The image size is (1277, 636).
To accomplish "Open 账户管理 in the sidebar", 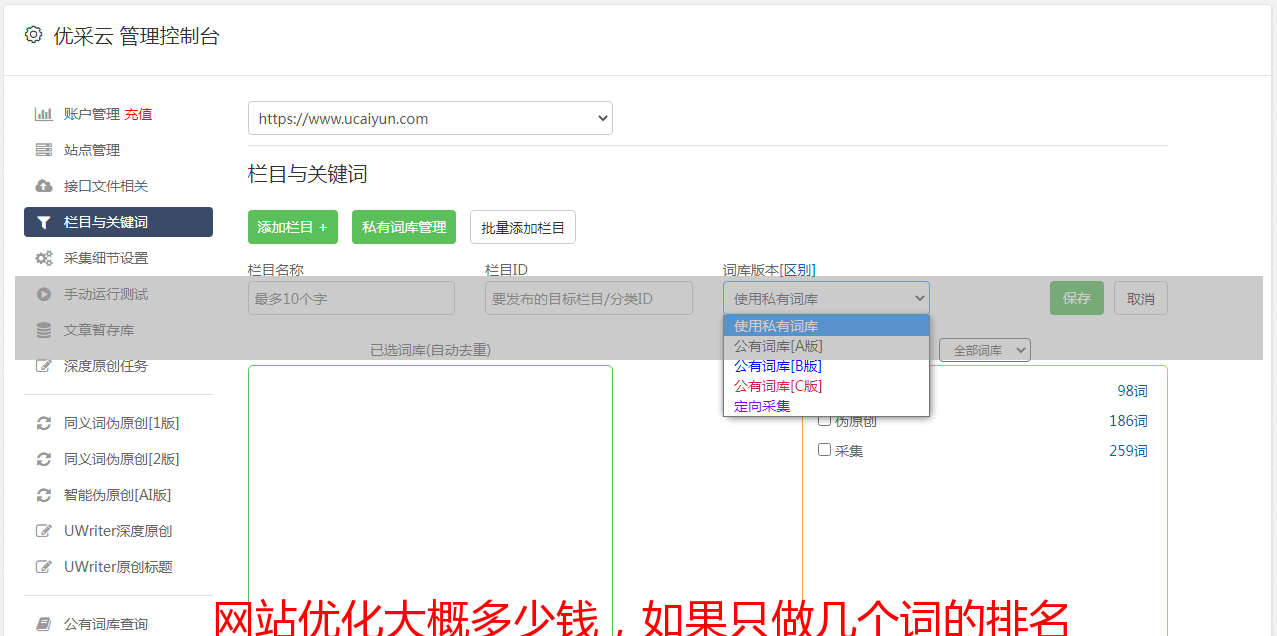I will point(92,114).
